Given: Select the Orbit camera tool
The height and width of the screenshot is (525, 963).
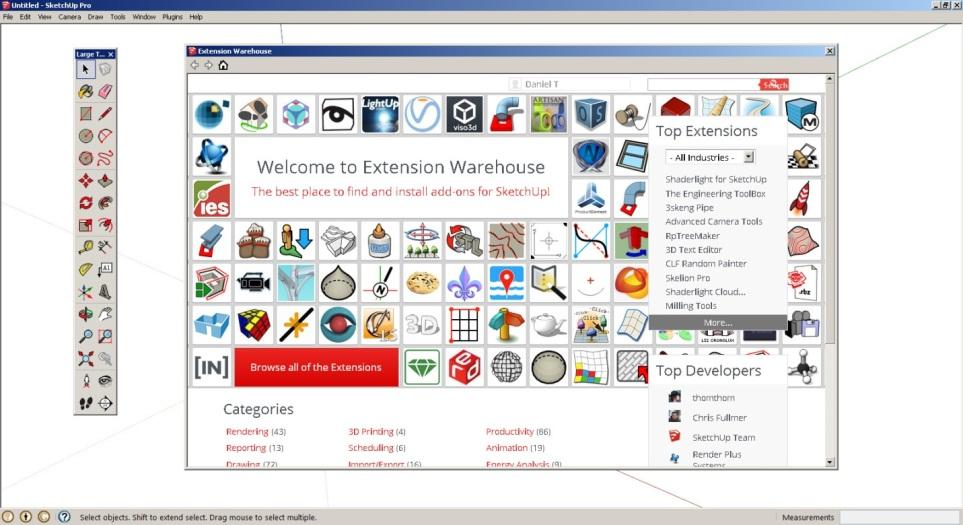Looking at the screenshot, I should (x=85, y=314).
